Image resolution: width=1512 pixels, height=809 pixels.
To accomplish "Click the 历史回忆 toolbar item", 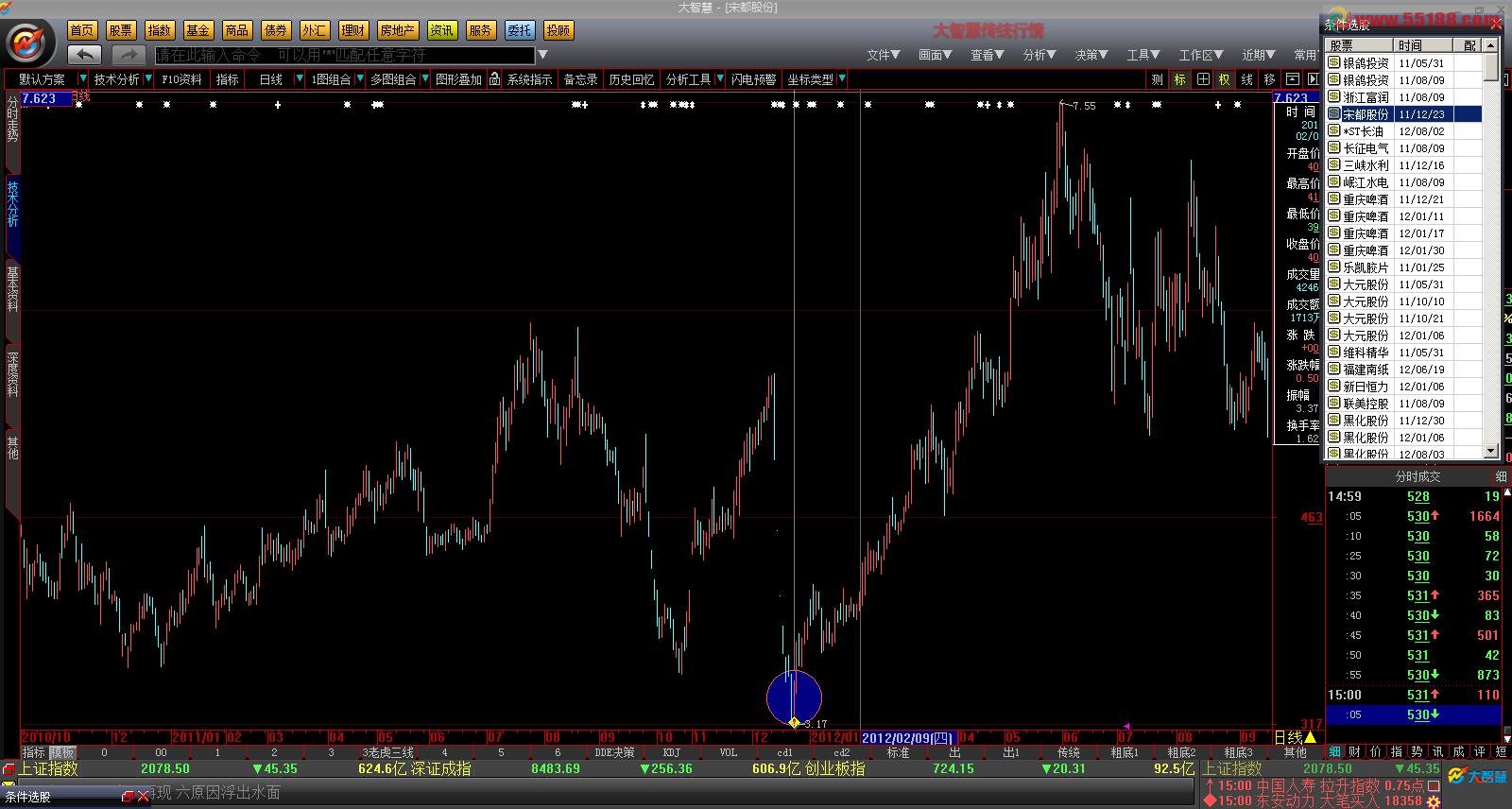I will click(631, 79).
